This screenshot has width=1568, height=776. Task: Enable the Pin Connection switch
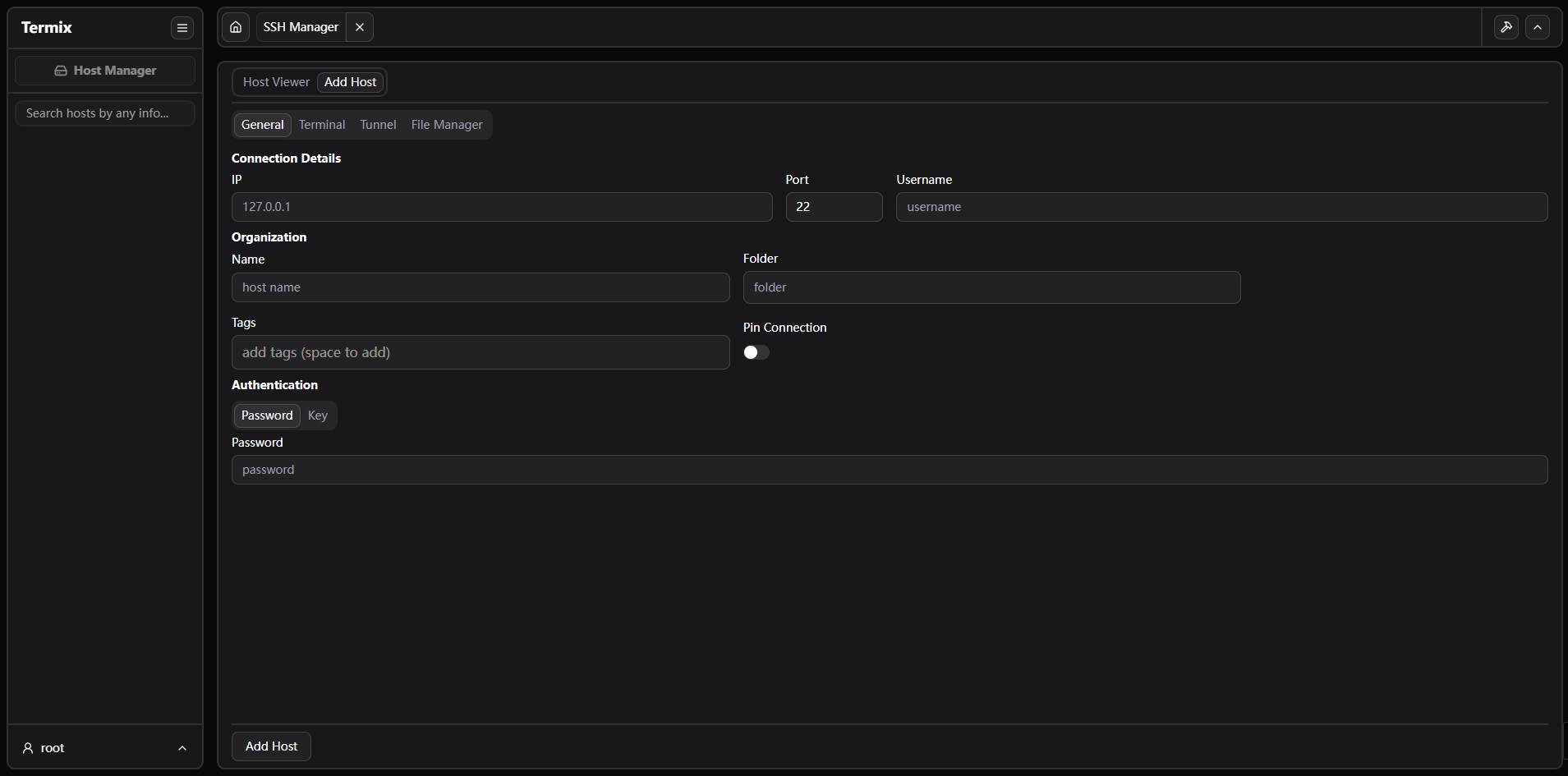756,352
